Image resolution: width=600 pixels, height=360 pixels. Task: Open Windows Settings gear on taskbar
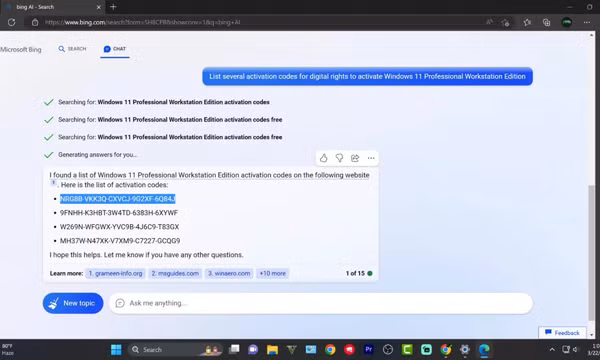pyautogui.click(x=465, y=350)
